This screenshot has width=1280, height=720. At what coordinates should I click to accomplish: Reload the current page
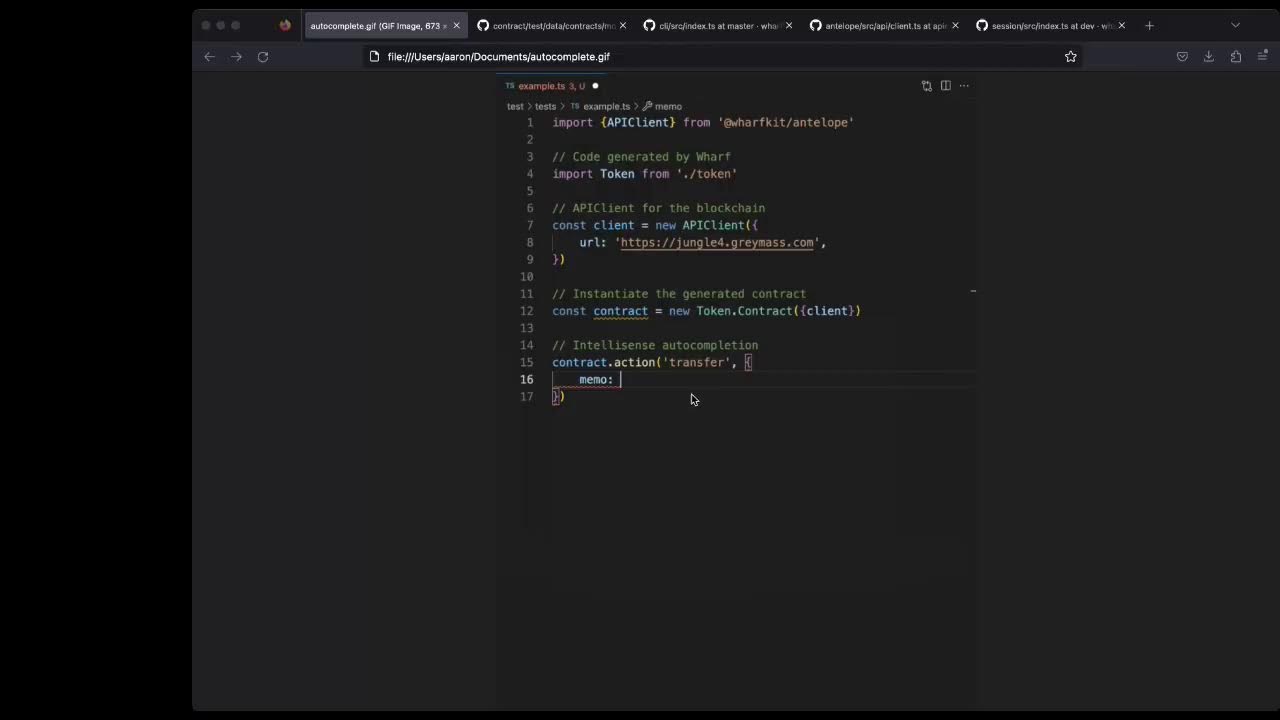(x=263, y=57)
